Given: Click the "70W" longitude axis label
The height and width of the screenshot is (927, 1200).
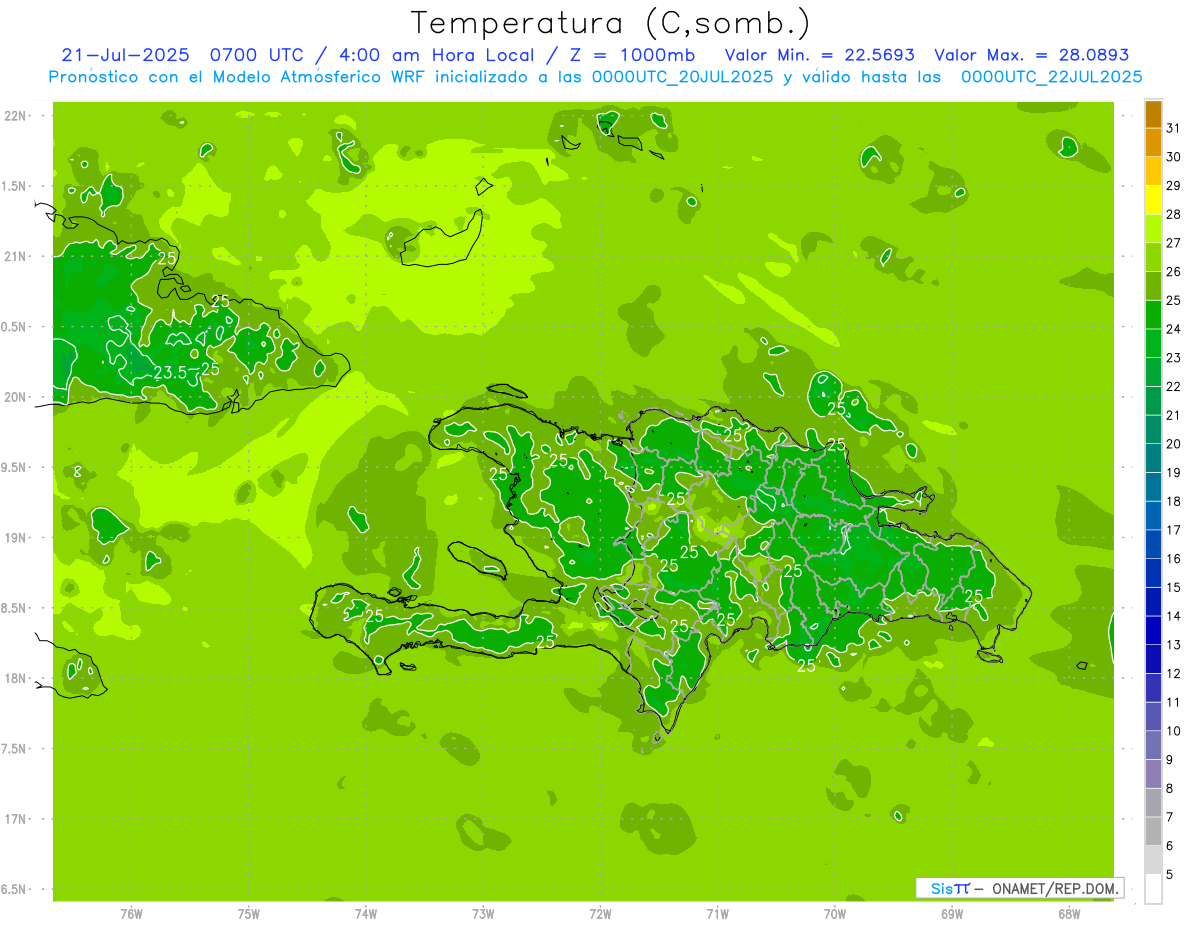Looking at the screenshot, I should point(835,914).
